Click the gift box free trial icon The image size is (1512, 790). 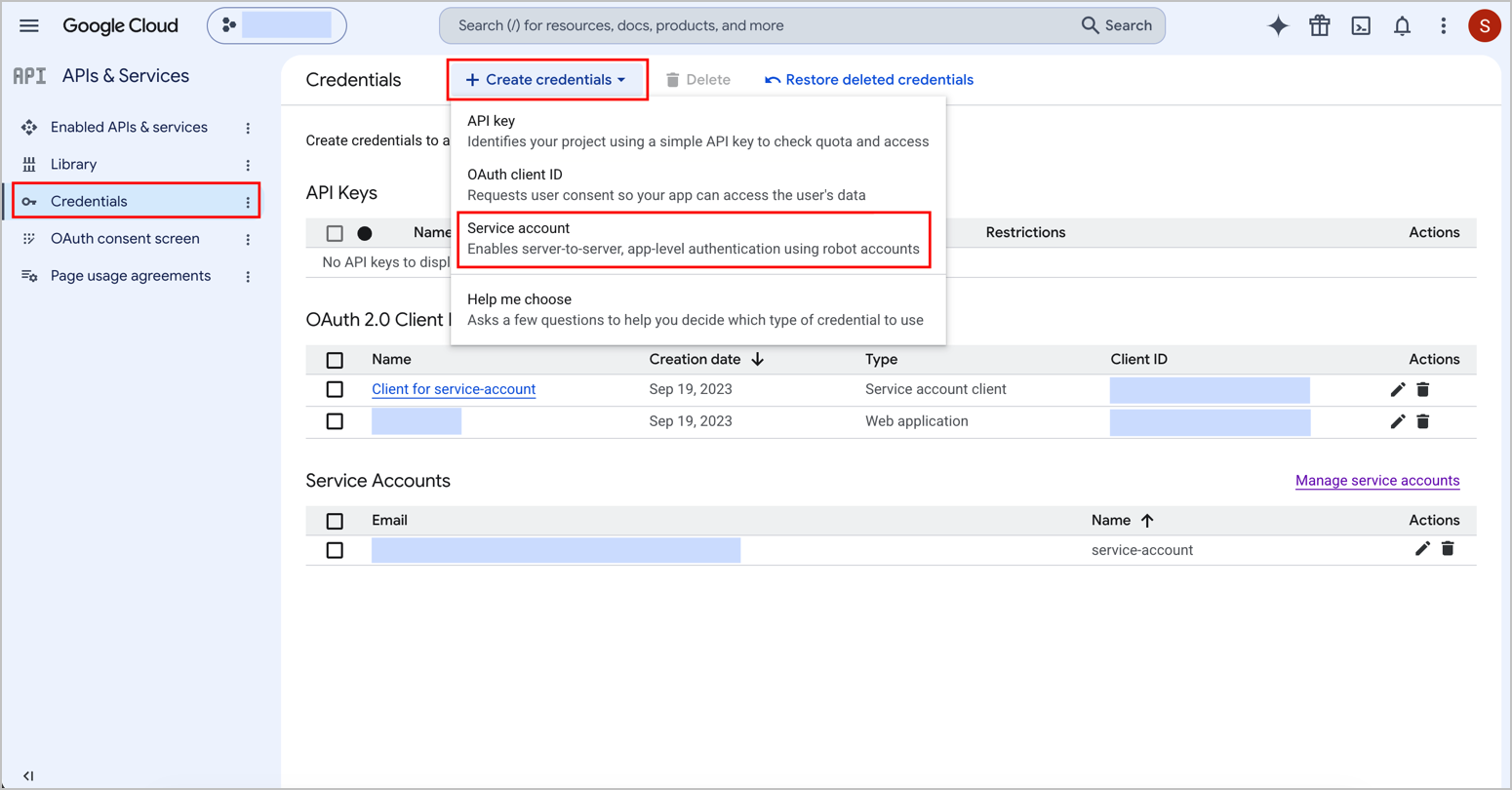[x=1320, y=26]
